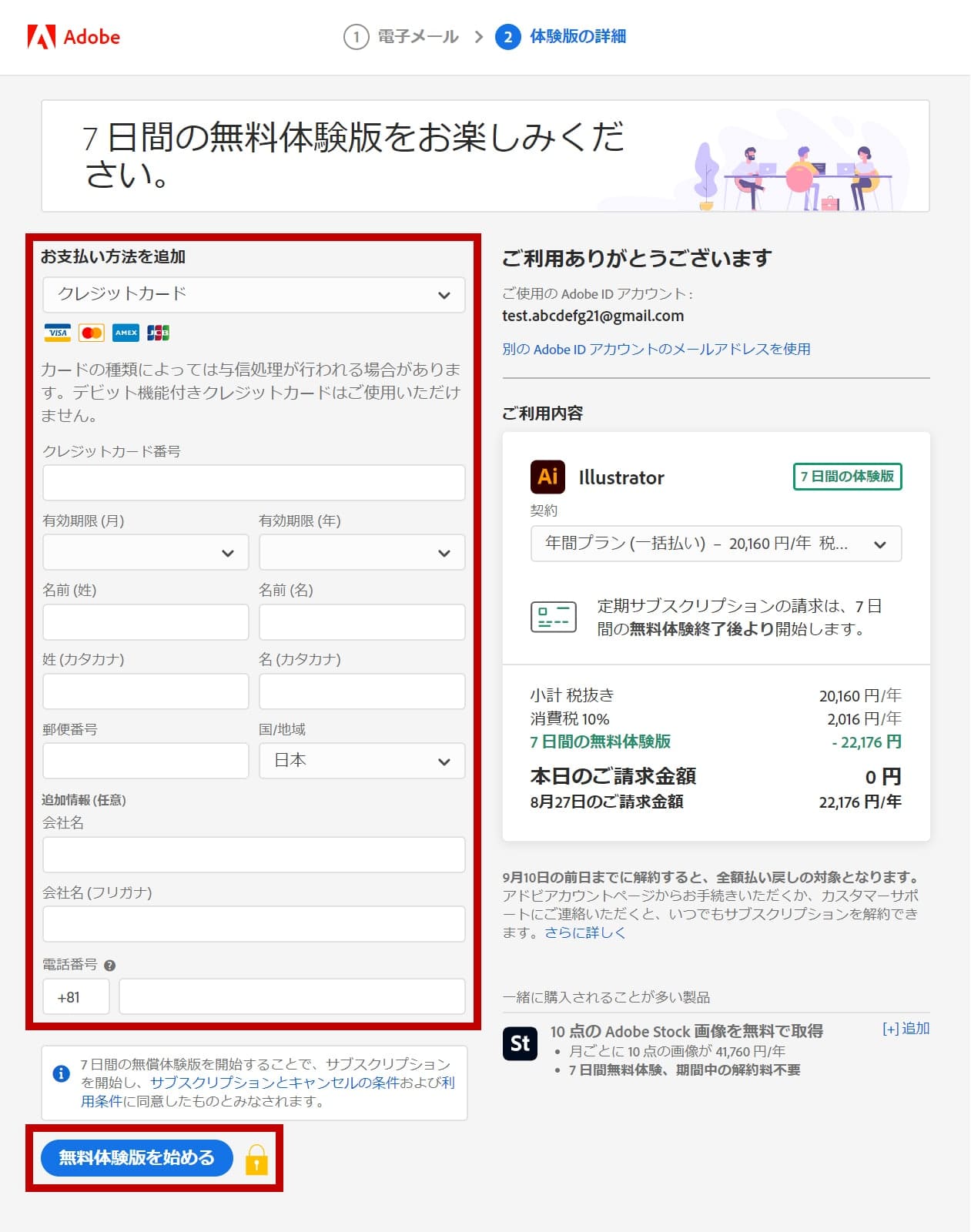Click [+] 追加 for Adobe Stock
This screenshot has height=1232, width=971.
point(906,1029)
